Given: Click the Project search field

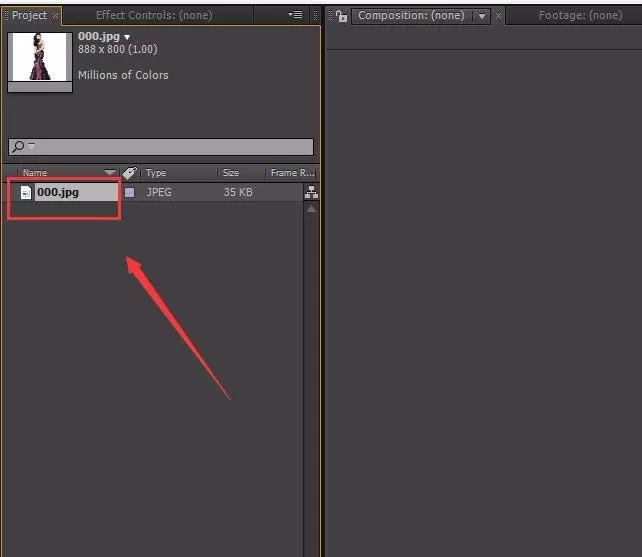Looking at the screenshot, I should pyautogui.click(x=161, y=147).
